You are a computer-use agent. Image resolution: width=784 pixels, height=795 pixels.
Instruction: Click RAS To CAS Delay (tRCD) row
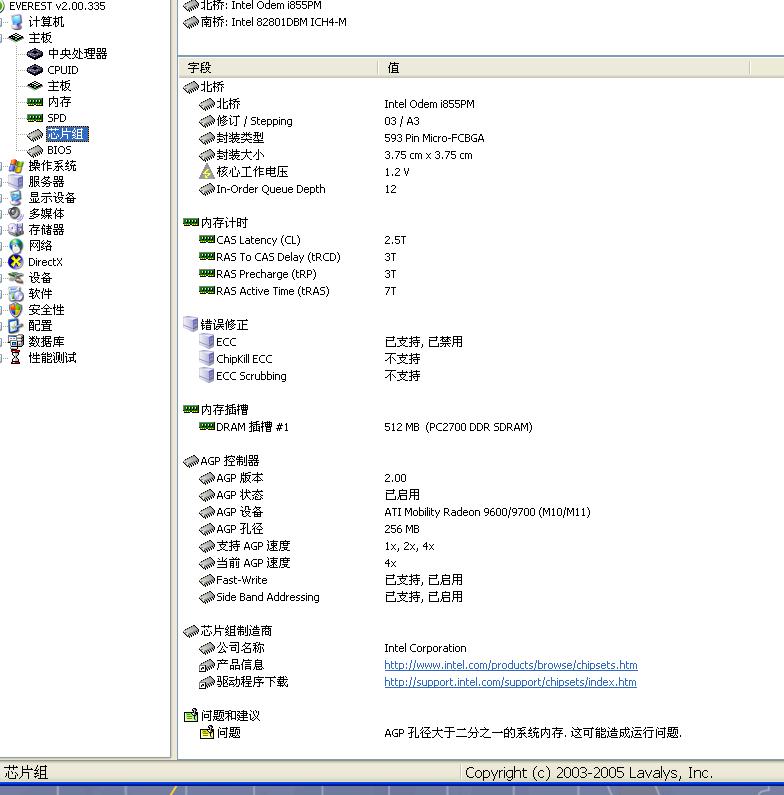click(298, 257)
